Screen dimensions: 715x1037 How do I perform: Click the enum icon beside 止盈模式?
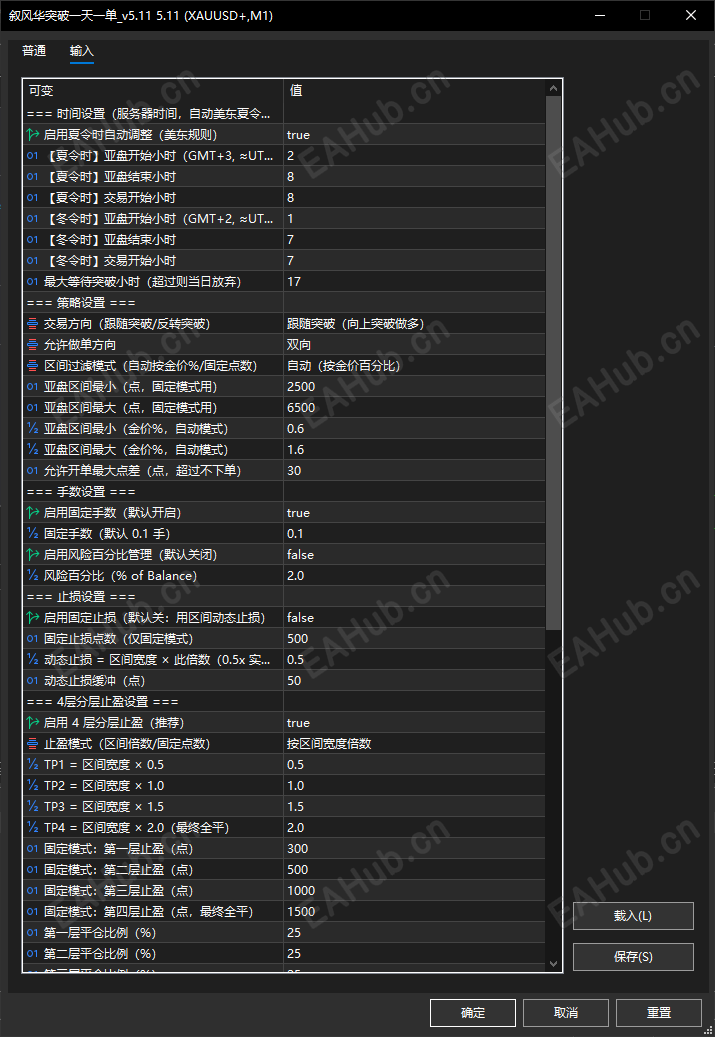pos(32,744)
